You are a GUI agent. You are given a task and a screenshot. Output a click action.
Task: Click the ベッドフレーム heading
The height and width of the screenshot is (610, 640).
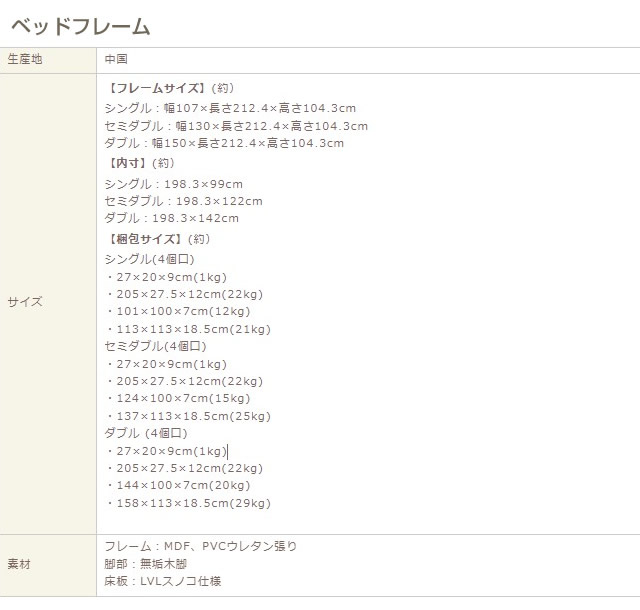pyautogui.click(x=80, y=27)
